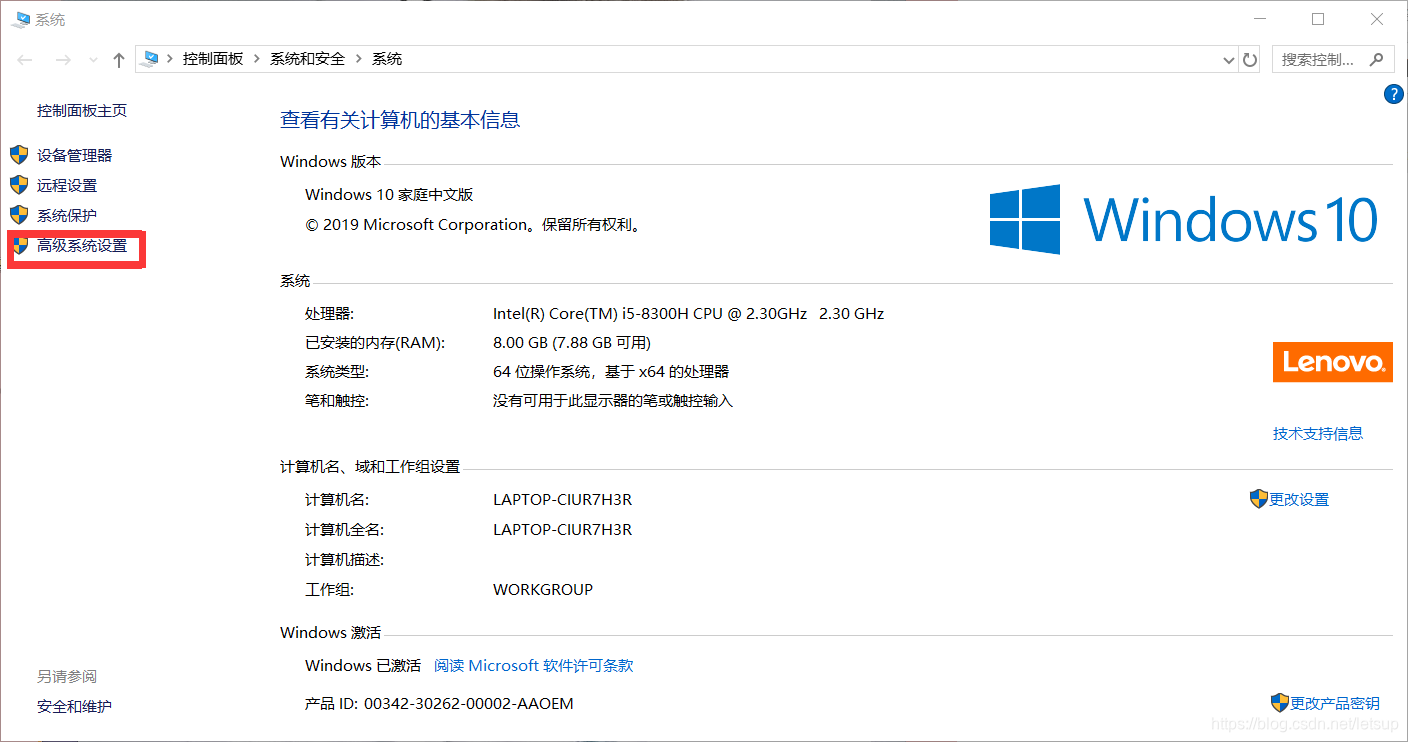Select 8.00 GB (7.88 GB 可用) text
1408x742 pixels.
tap(572, 342)
